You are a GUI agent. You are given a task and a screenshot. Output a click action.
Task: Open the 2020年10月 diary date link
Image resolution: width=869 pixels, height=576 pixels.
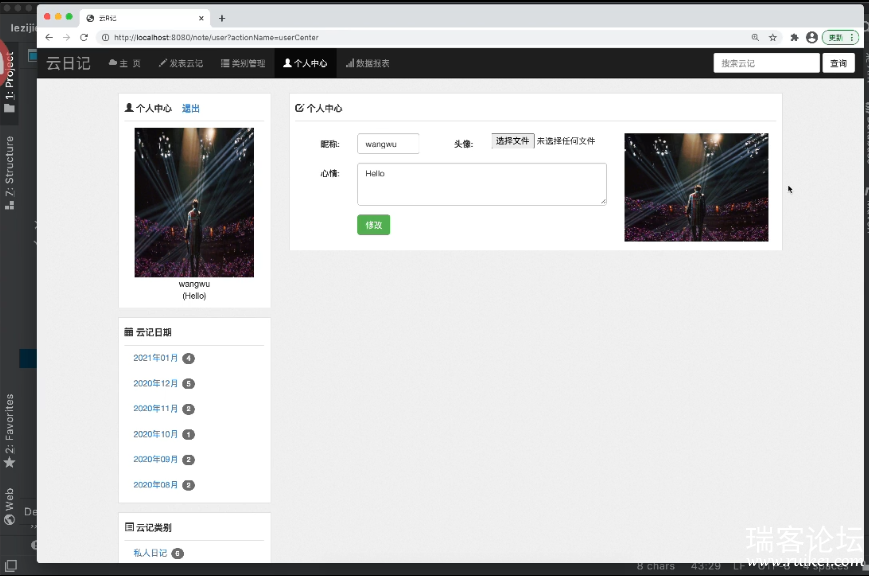coord(156,434)
